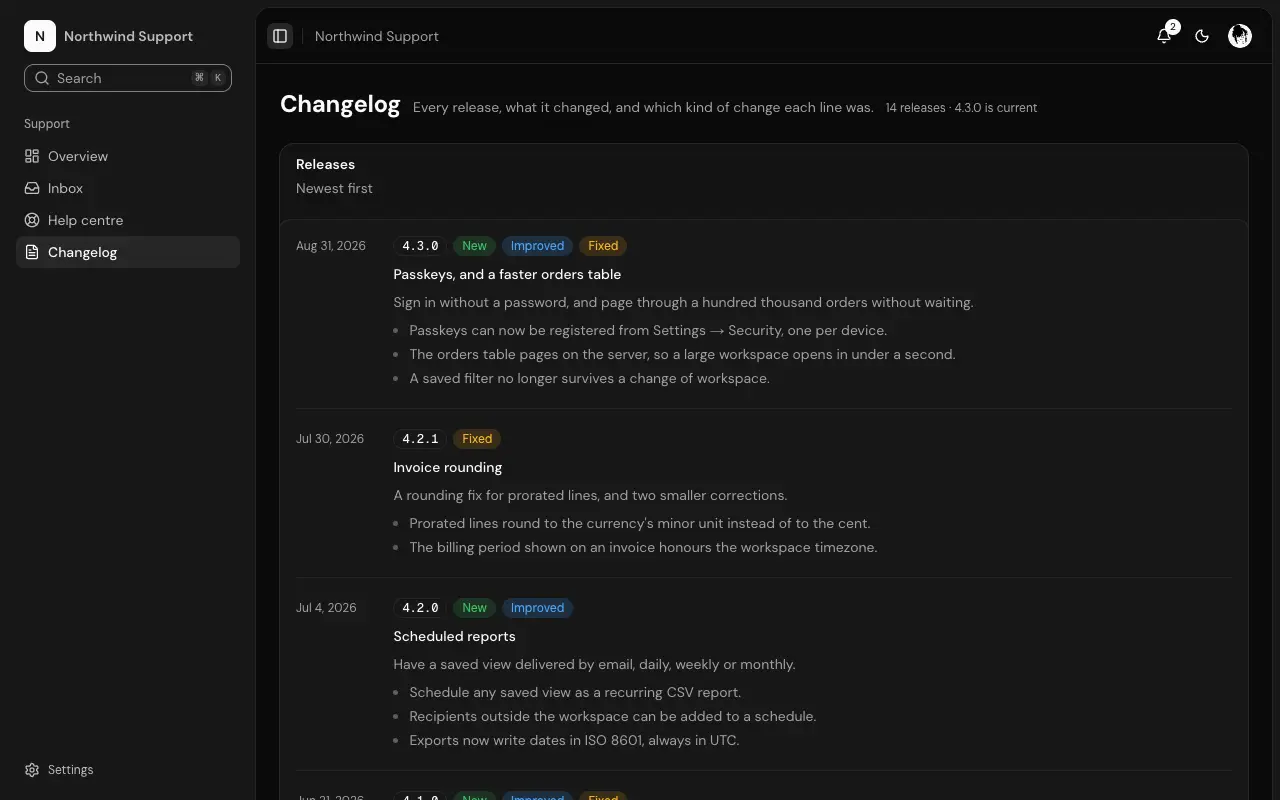Image resolution: width=1280 pixels, height=800 pixels.
Task: Click the Northwind Support logo tile
Action: (x=40, y=36)
